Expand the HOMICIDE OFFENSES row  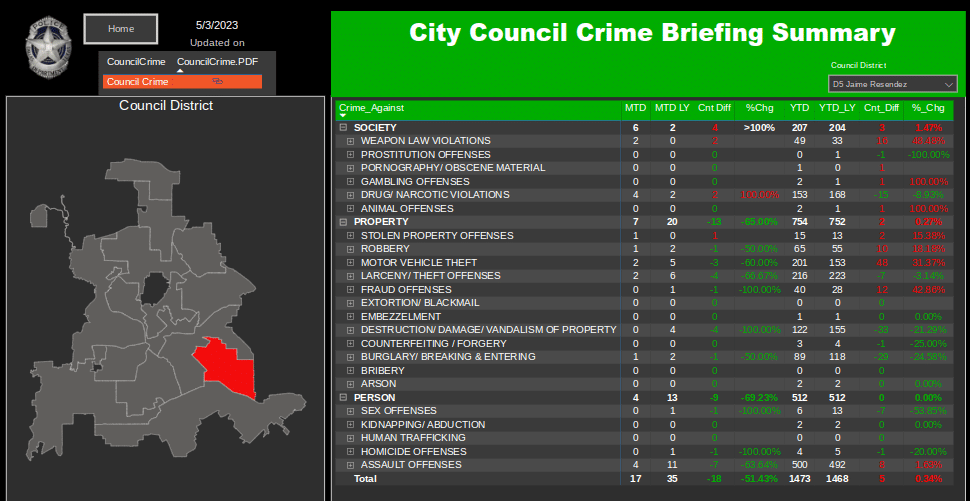[351, 451]
